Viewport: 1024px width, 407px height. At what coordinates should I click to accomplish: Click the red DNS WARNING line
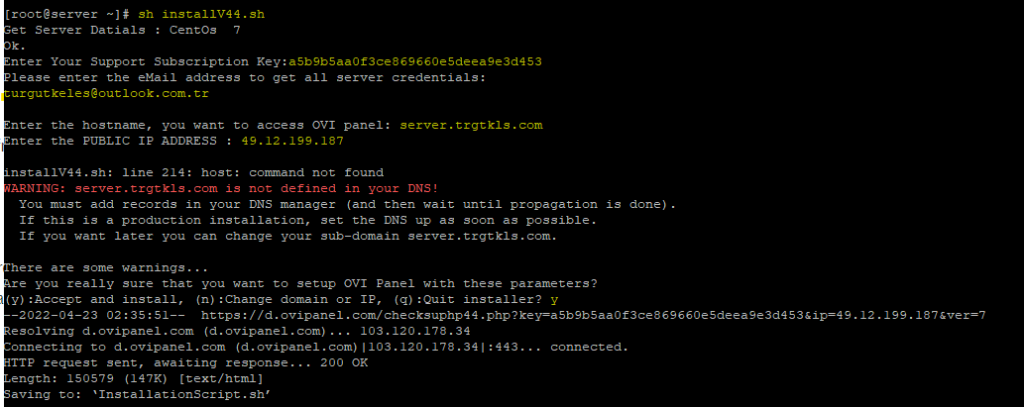(221, 188)
